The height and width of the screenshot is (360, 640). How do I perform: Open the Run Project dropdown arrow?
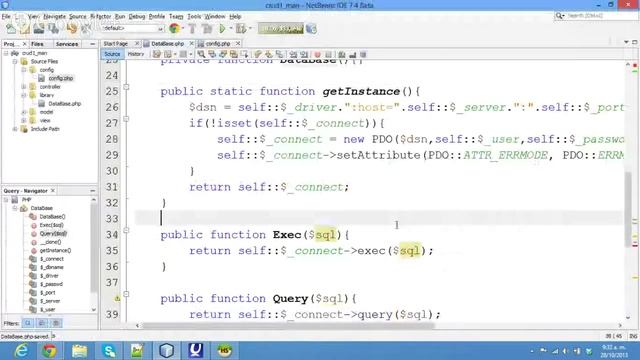pyautogui.click(x=231, y=29)
